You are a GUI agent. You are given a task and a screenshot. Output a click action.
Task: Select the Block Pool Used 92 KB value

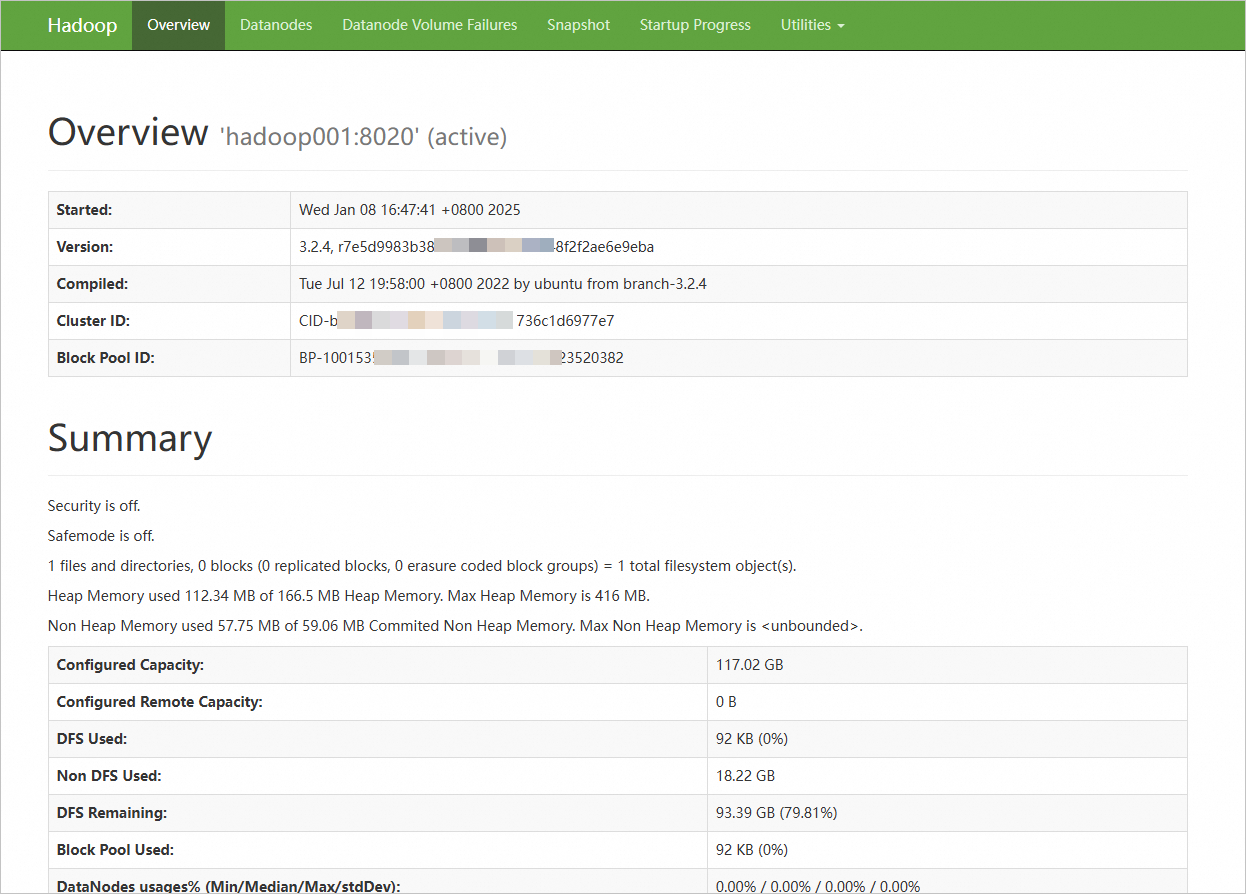click(752, 850)
